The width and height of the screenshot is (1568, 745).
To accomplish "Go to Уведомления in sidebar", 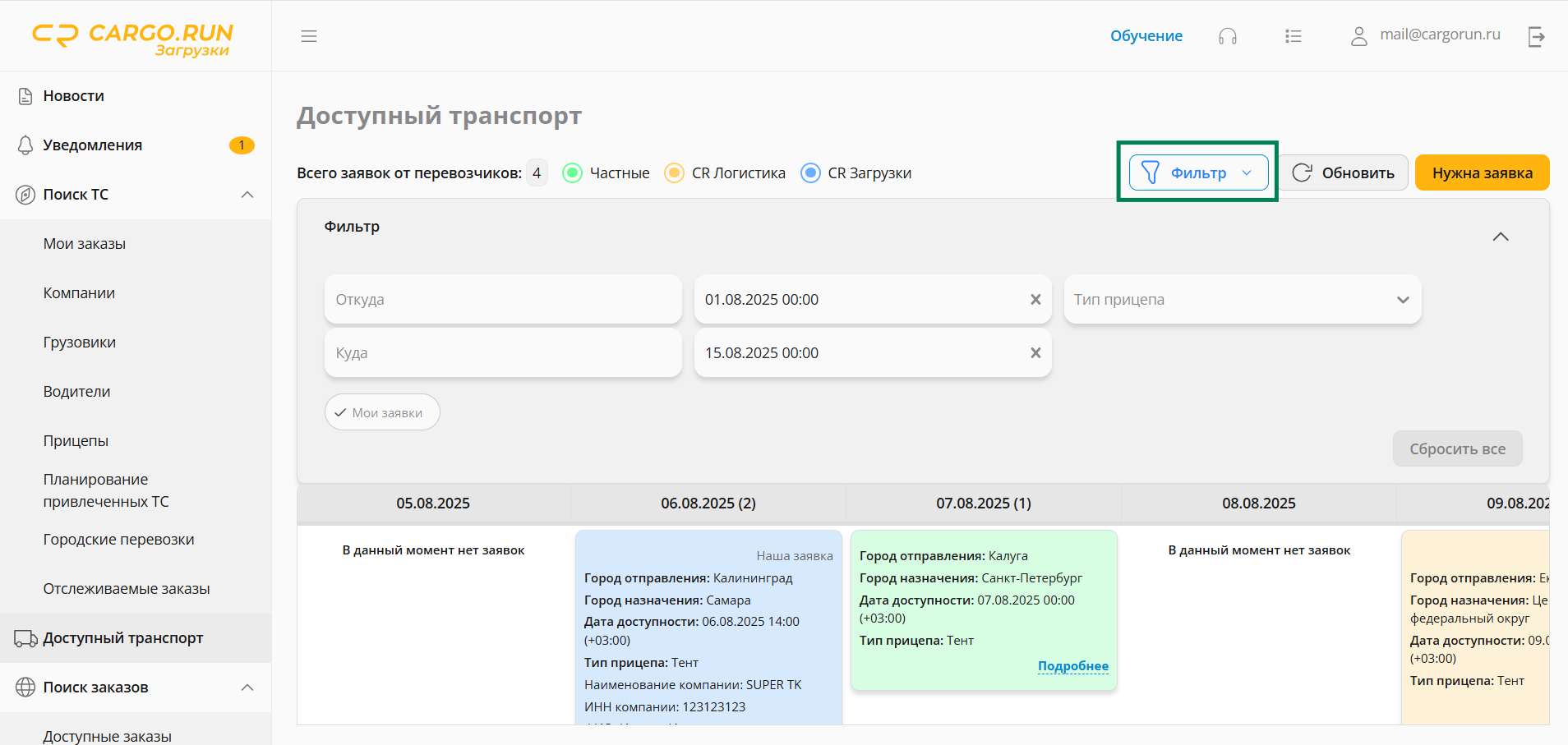I will pyautogui.click(x=93, y=145).
